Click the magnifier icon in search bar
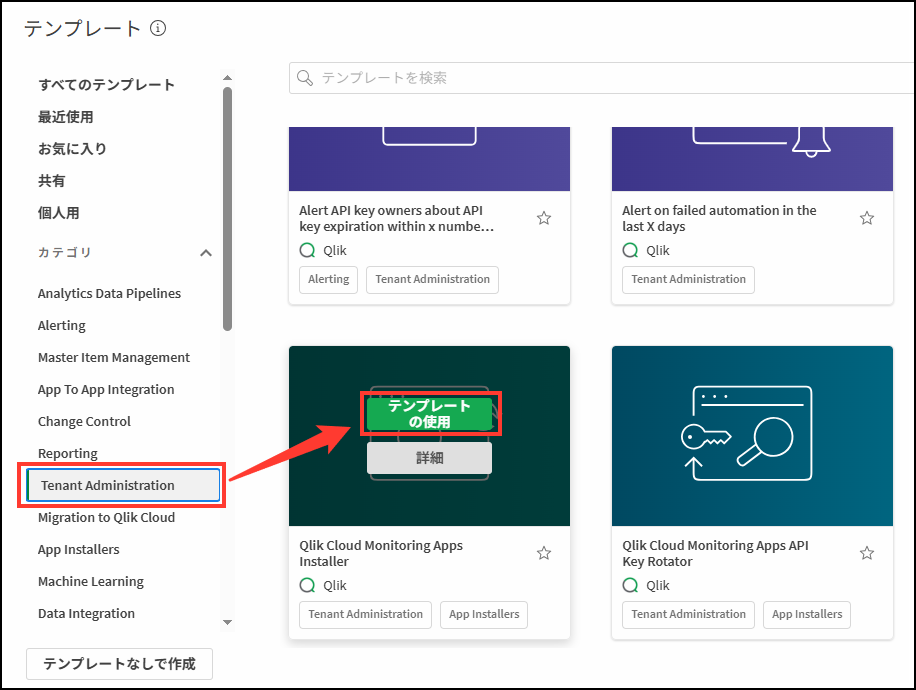Screen dimensions: 916x690 (305, 78)
